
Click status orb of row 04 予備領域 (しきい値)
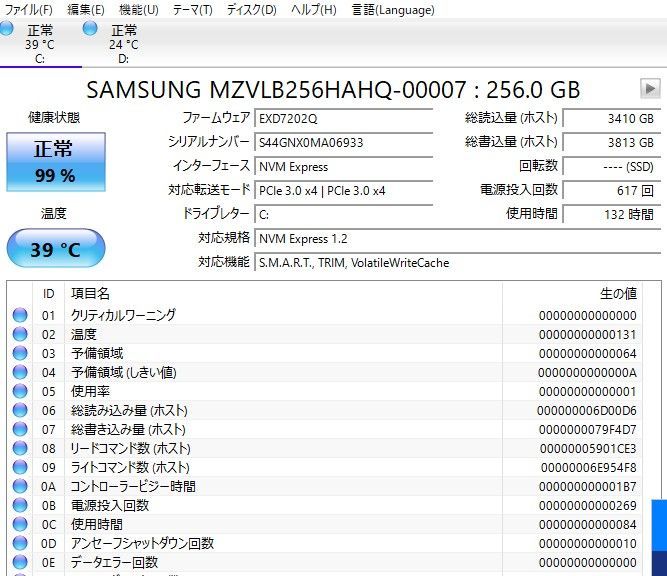click(x=20, y=372)
